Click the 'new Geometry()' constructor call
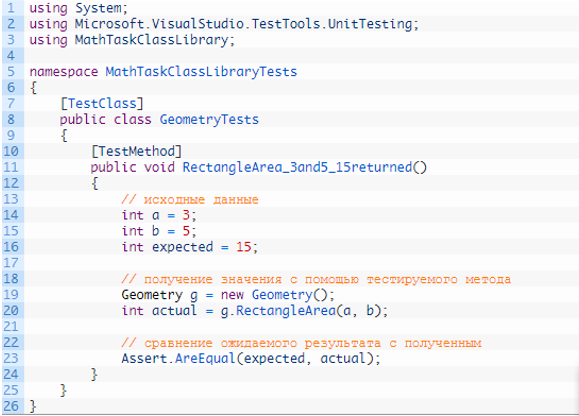Viewport: 579px width, 416px height. point(278,295)
